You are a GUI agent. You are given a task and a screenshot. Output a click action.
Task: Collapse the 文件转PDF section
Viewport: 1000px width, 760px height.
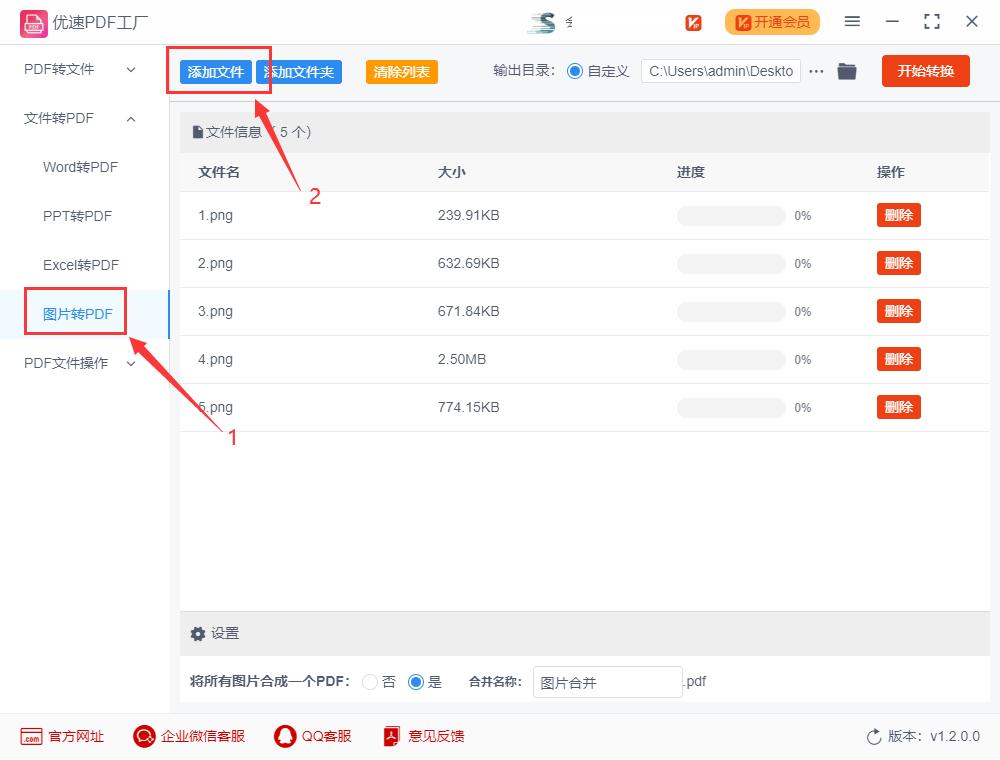pyautogui.click(x=62, y=118)
